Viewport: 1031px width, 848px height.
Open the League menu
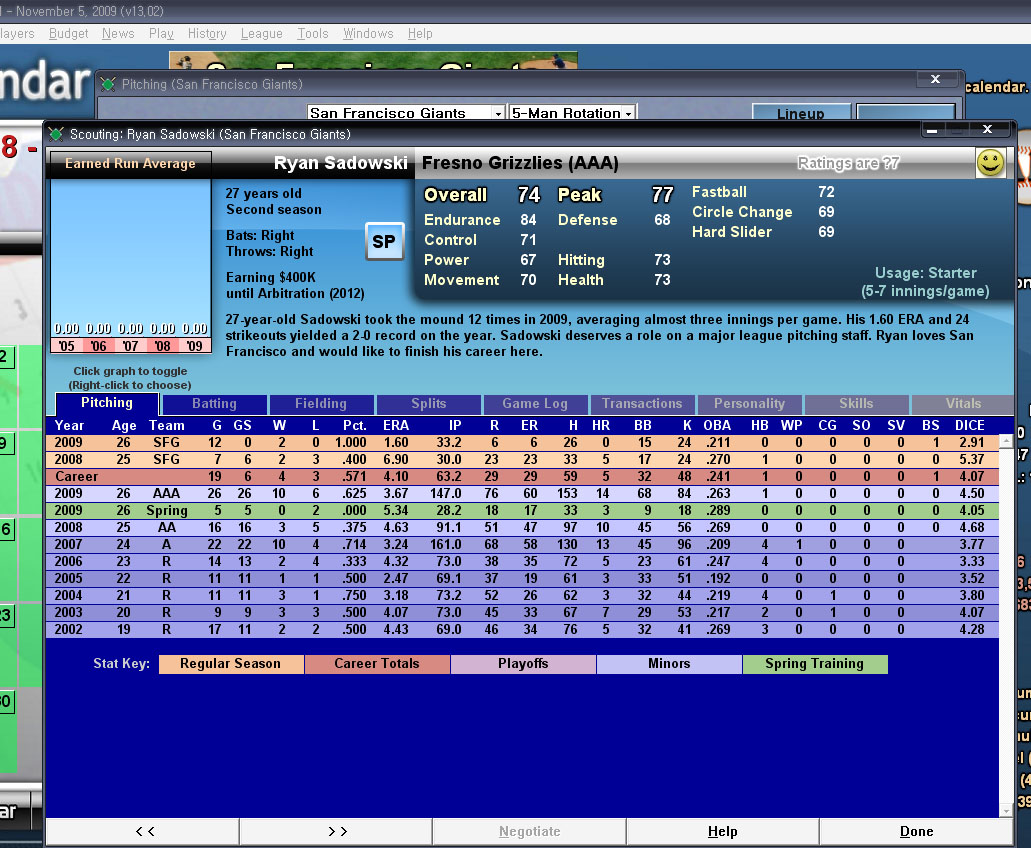(x=262, y=34)
